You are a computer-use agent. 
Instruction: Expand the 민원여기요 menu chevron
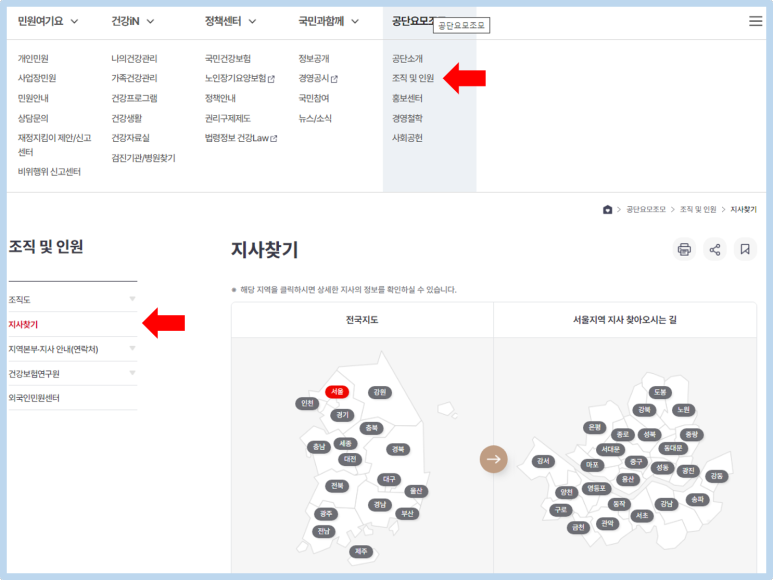(74, 21)
